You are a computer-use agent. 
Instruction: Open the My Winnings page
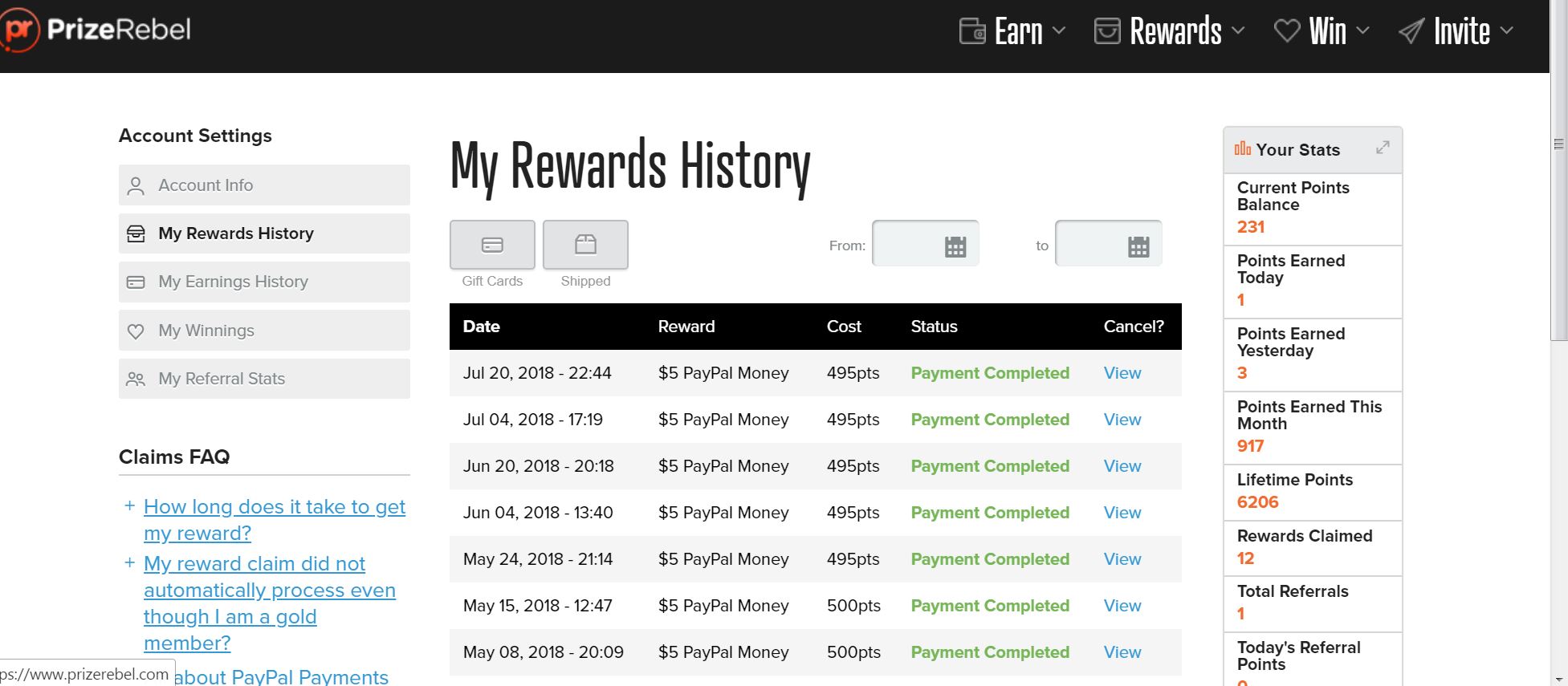click(x=264, y=331)
